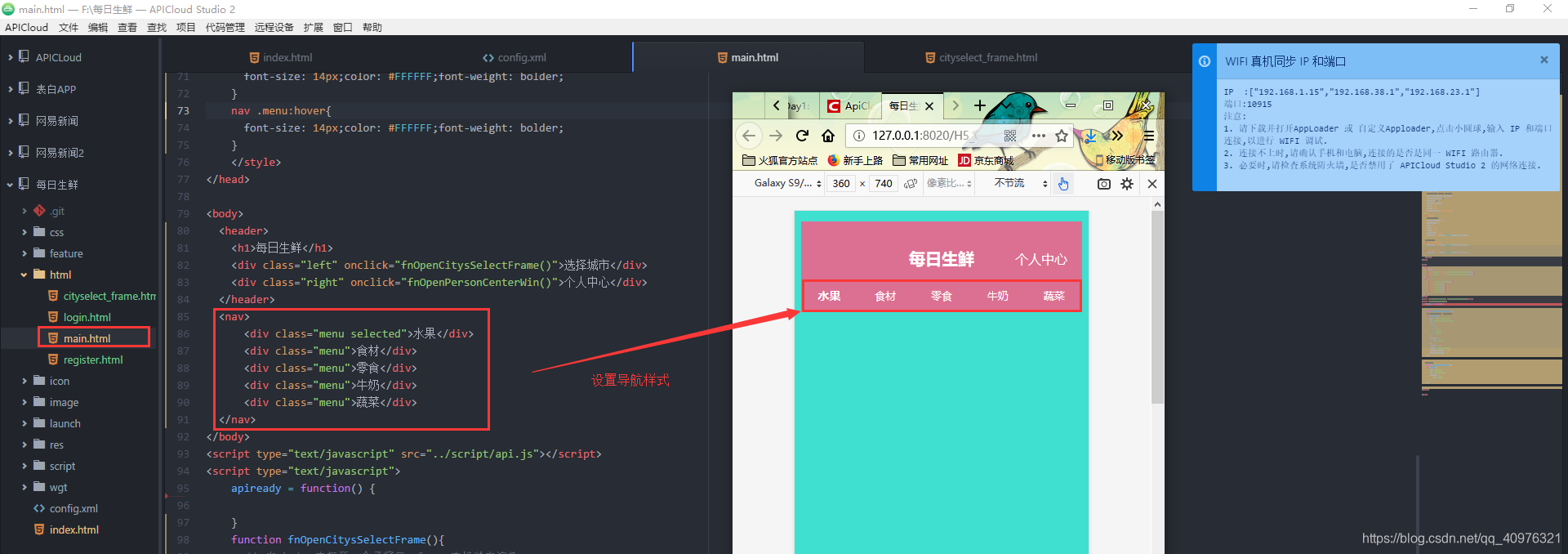Viewport: 1568px width, 554px height.
Task: Open 新手上路 bookmark
Action: coord(855,160)
